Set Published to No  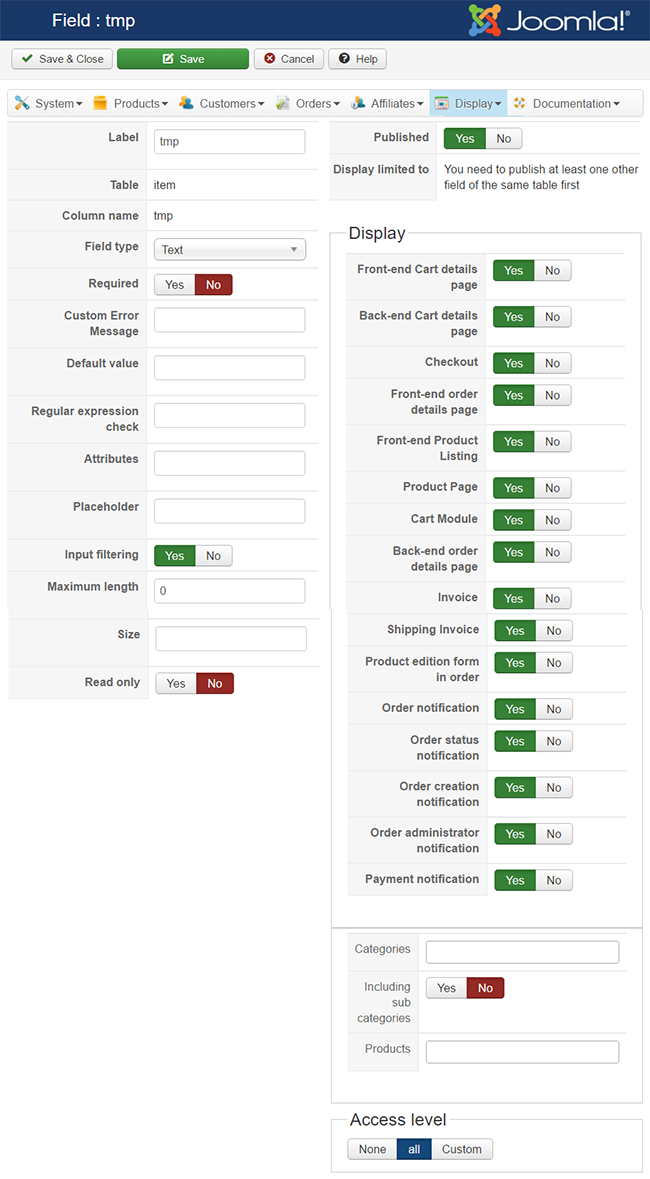pyautogui.click(x=503, y=139)
